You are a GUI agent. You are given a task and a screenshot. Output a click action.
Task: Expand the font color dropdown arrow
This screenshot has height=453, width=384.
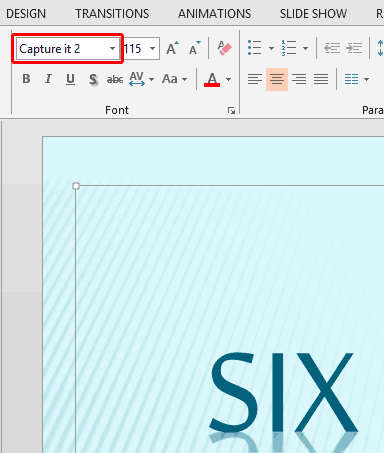coord(228,79)
